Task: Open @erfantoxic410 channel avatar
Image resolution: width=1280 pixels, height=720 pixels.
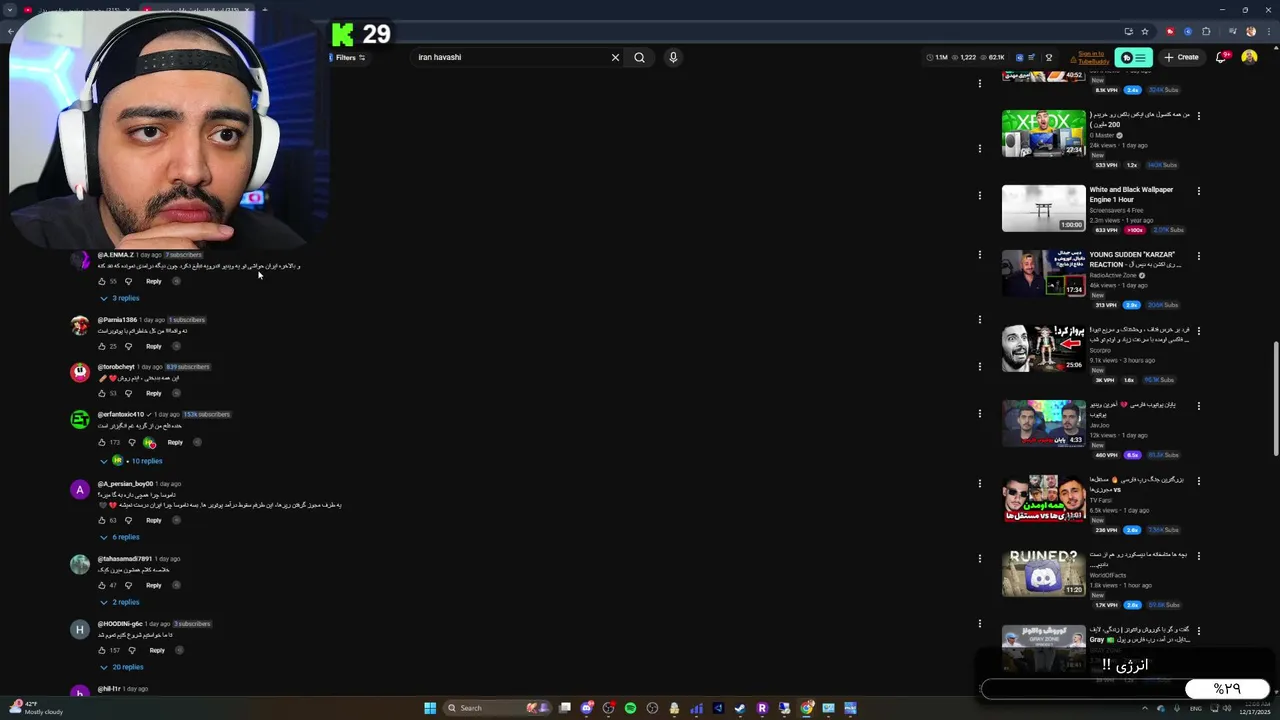Action: pyautogui.click(x=80, y=420)
